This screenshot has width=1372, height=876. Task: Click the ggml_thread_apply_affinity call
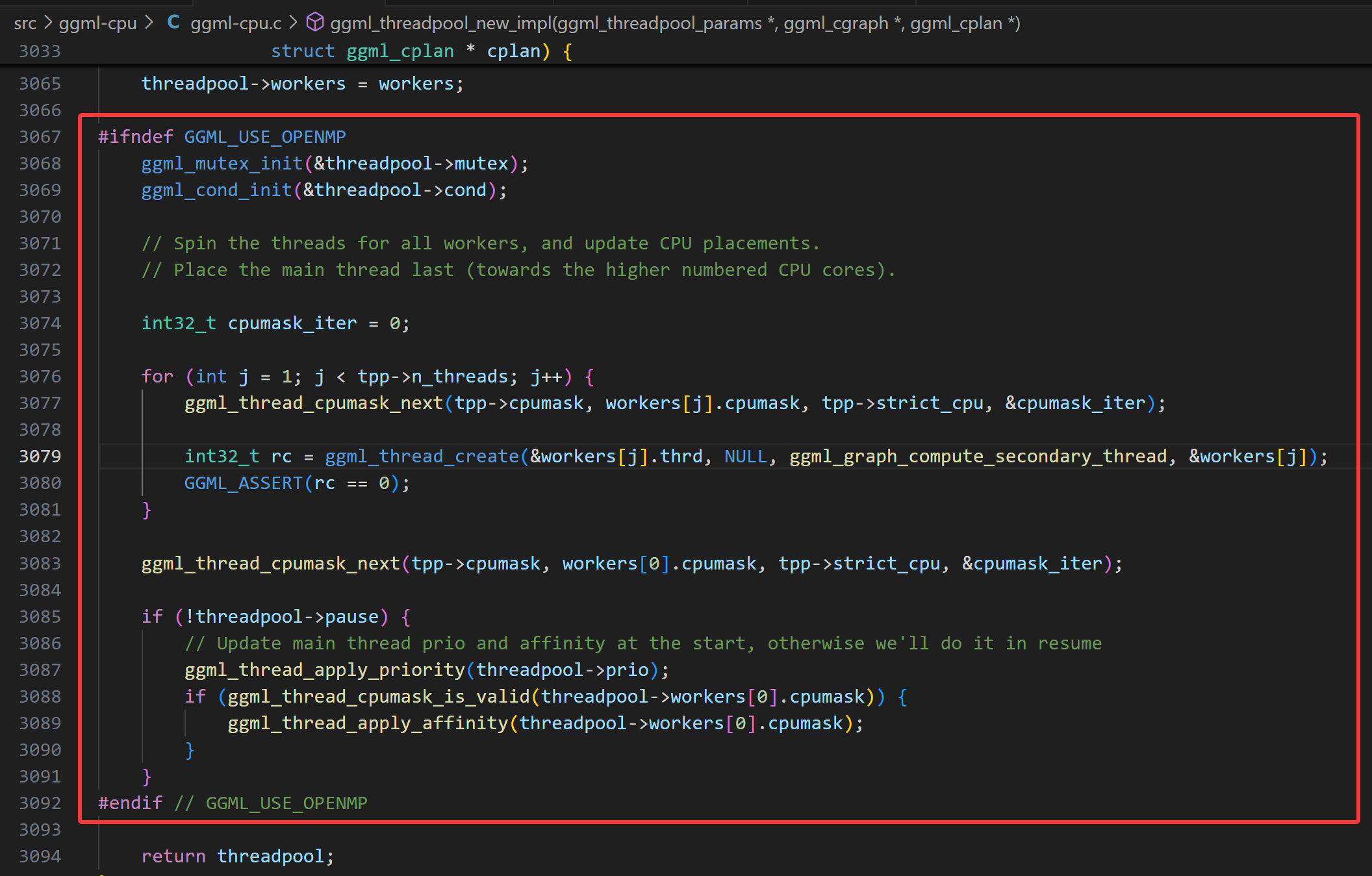368,723
